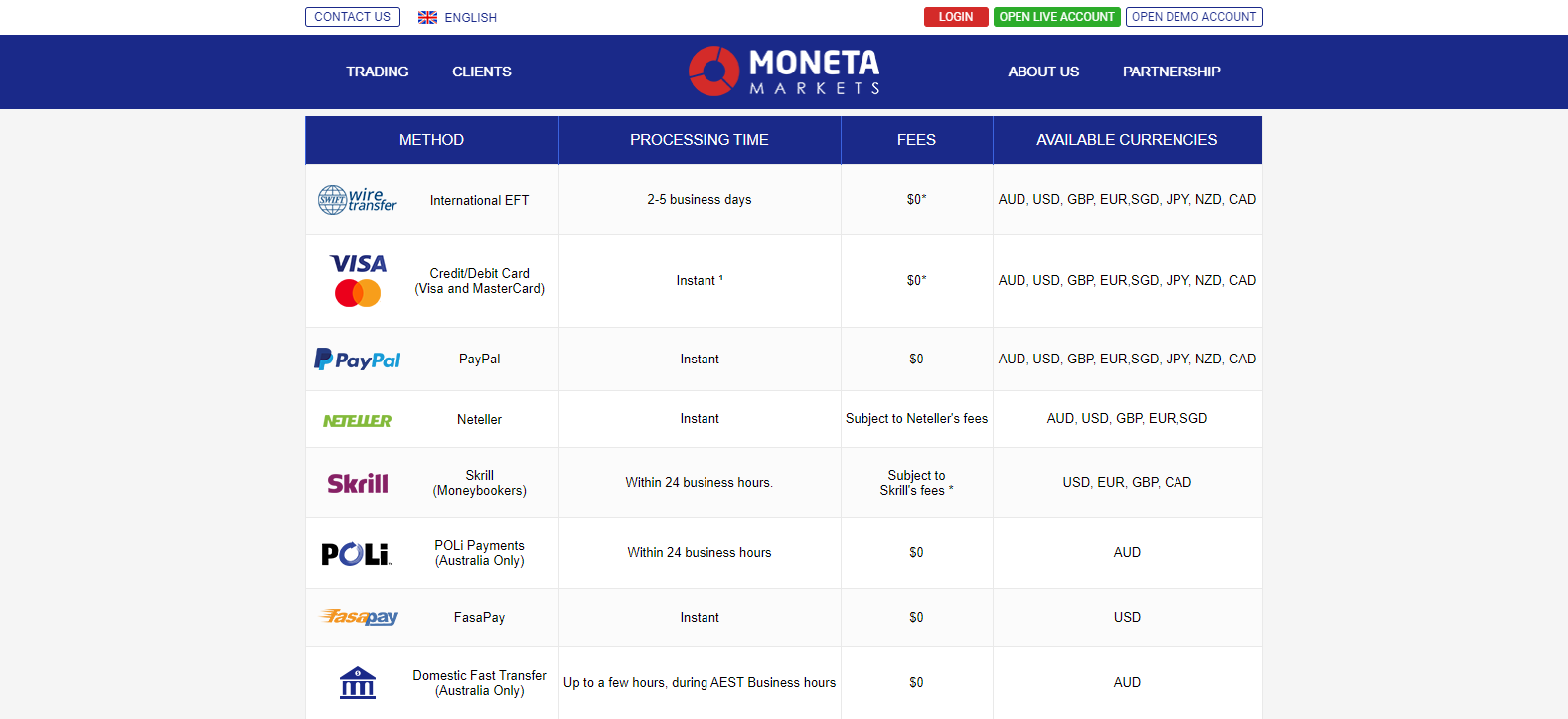Click the Available Currencies column header
The height and width of the screenshot is (719, 1568).
click(1127, 140)
